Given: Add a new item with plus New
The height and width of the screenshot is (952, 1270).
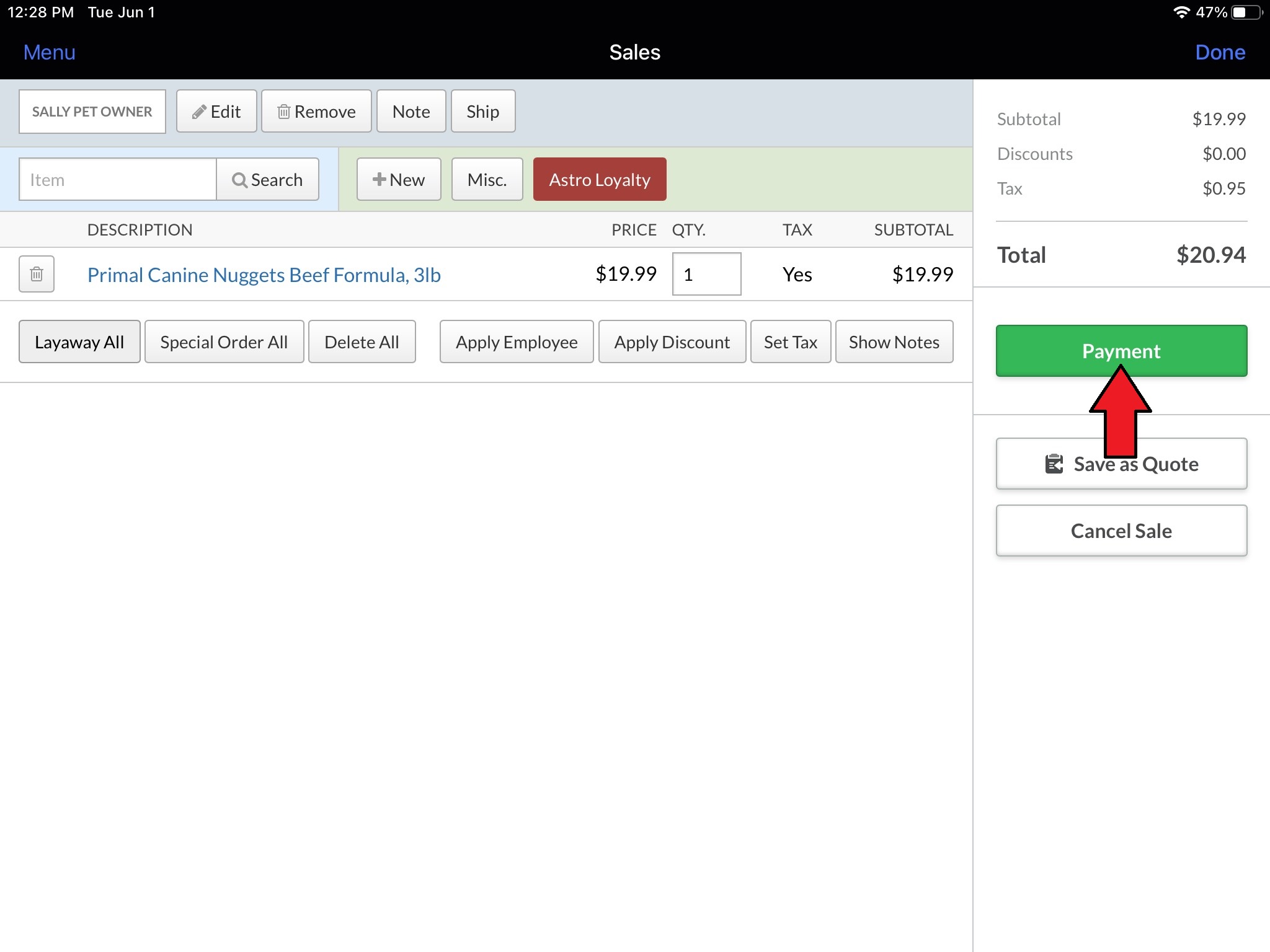Looking at the screenshot, I should pos(399,180).
